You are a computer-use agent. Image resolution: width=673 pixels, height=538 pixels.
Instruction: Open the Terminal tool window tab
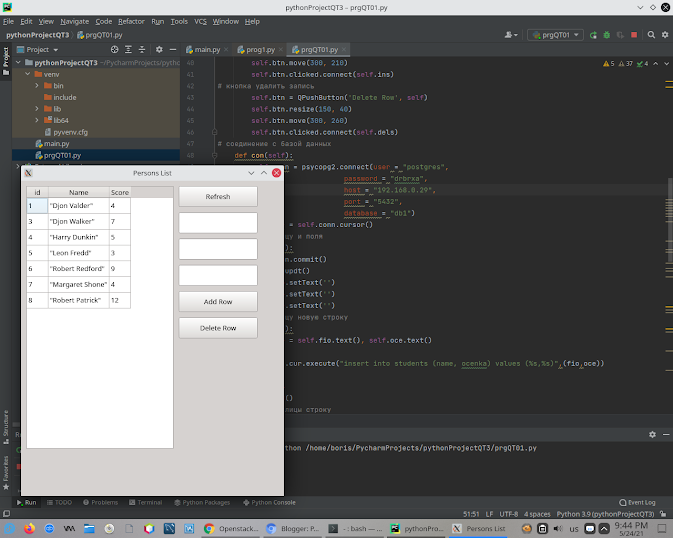tap(146, 502)
